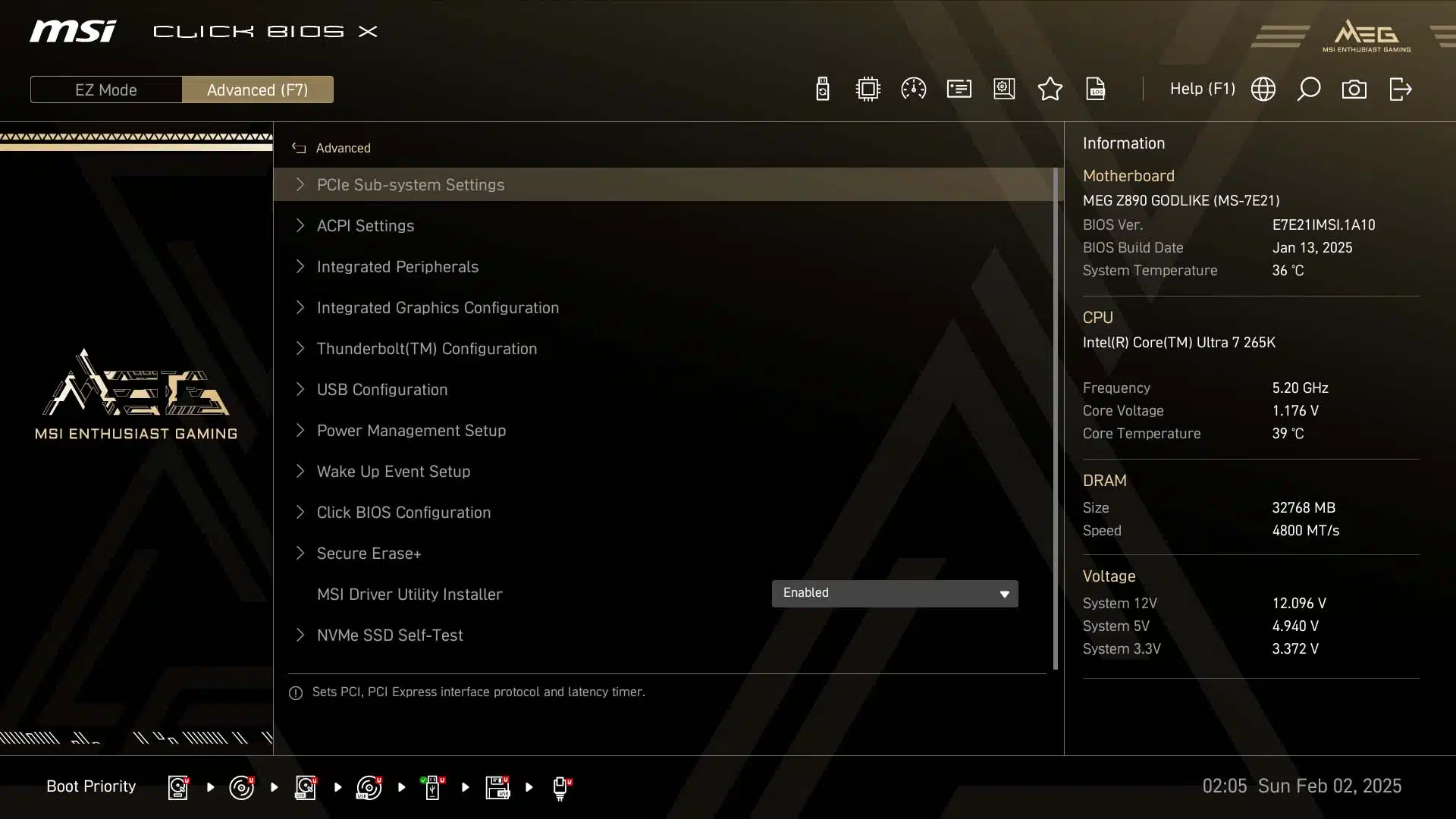Image resolution: width=1456 pixels, height=819 pixels.
Task: Switch to EZ Mode
Action: [106, 89]
